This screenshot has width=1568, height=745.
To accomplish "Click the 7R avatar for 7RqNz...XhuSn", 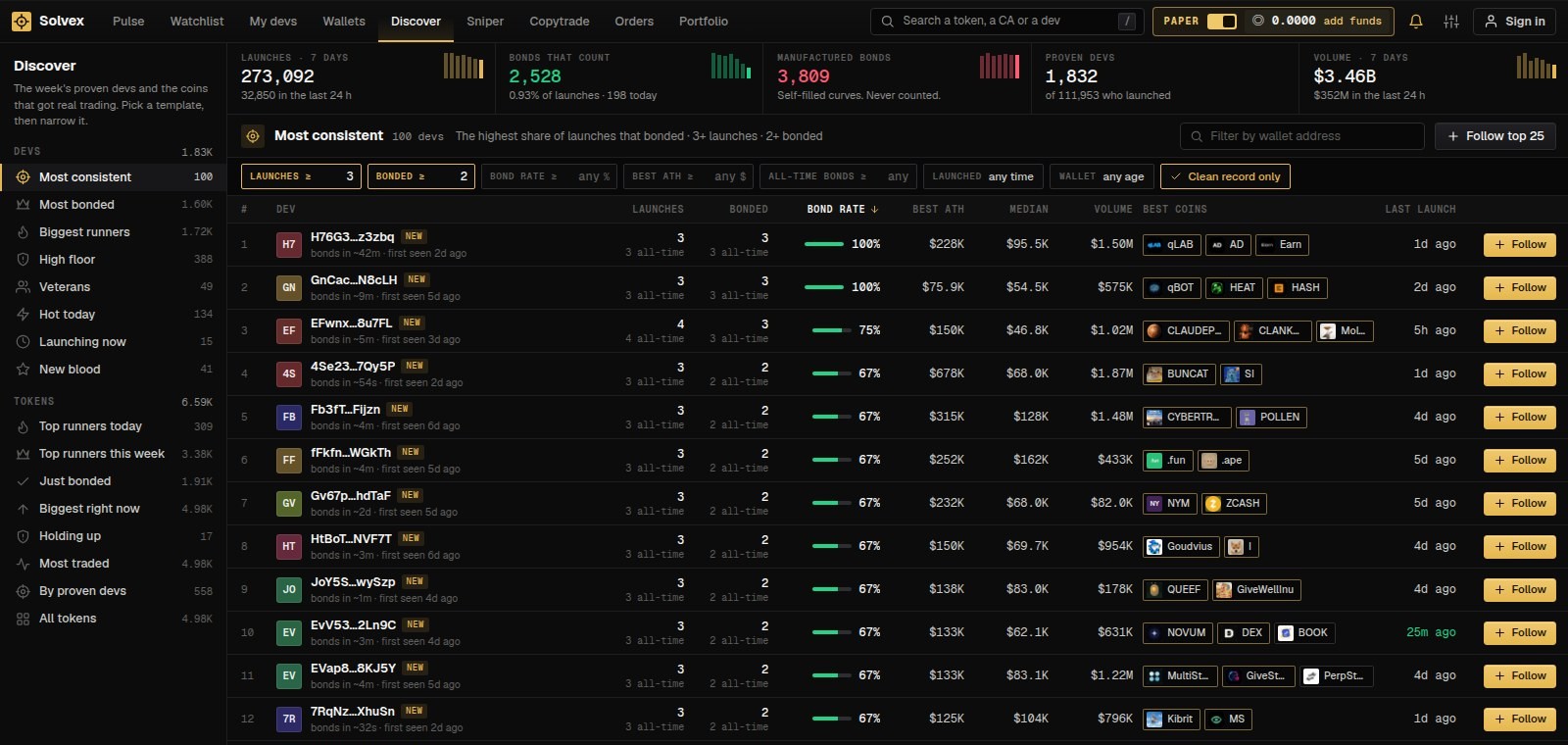I will pos(289,719).
